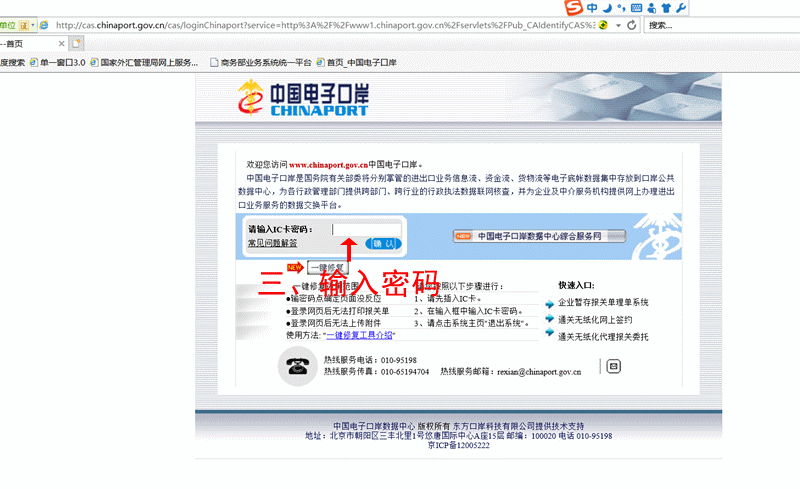Refresh the page with the reload icon
This screenshot has width=800, height=489.
(632, 24)
